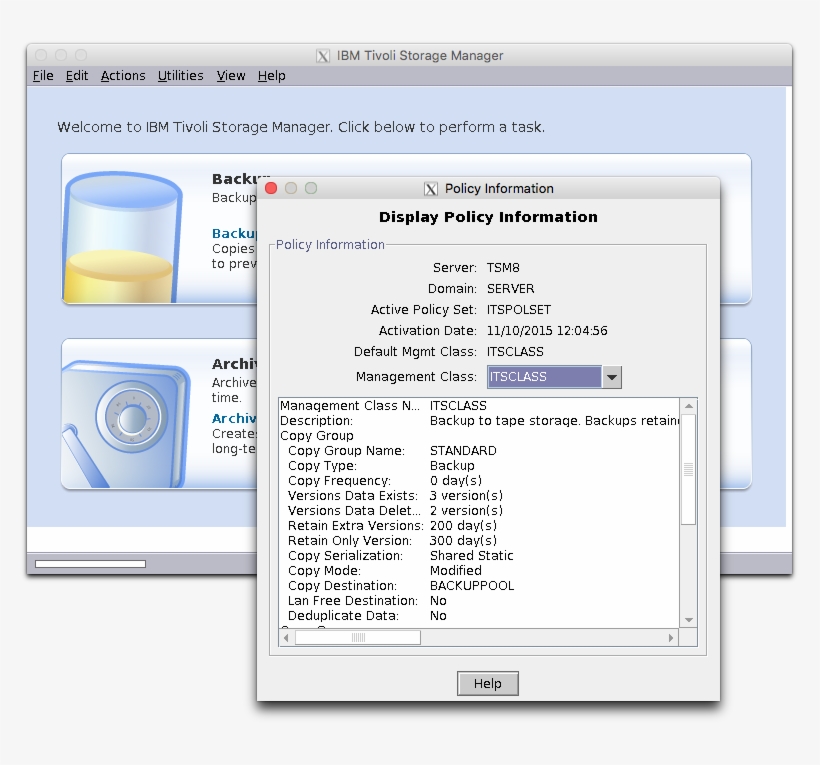Click the vertical scrollbar down arrow
The height and width of the screenshot is (765, 820).
point(688,619)
